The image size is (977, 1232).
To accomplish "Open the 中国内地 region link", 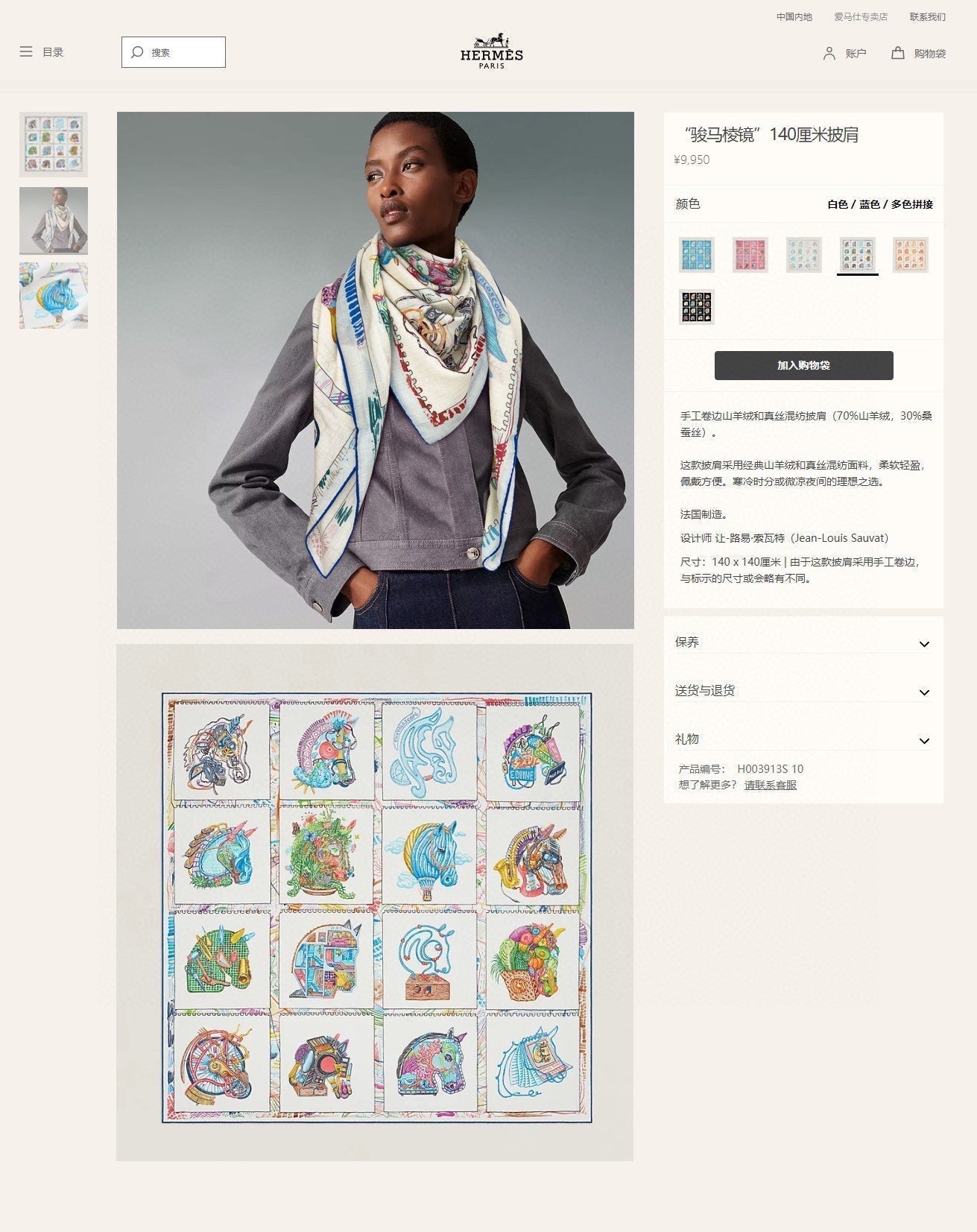I will [x=794, y=16].
